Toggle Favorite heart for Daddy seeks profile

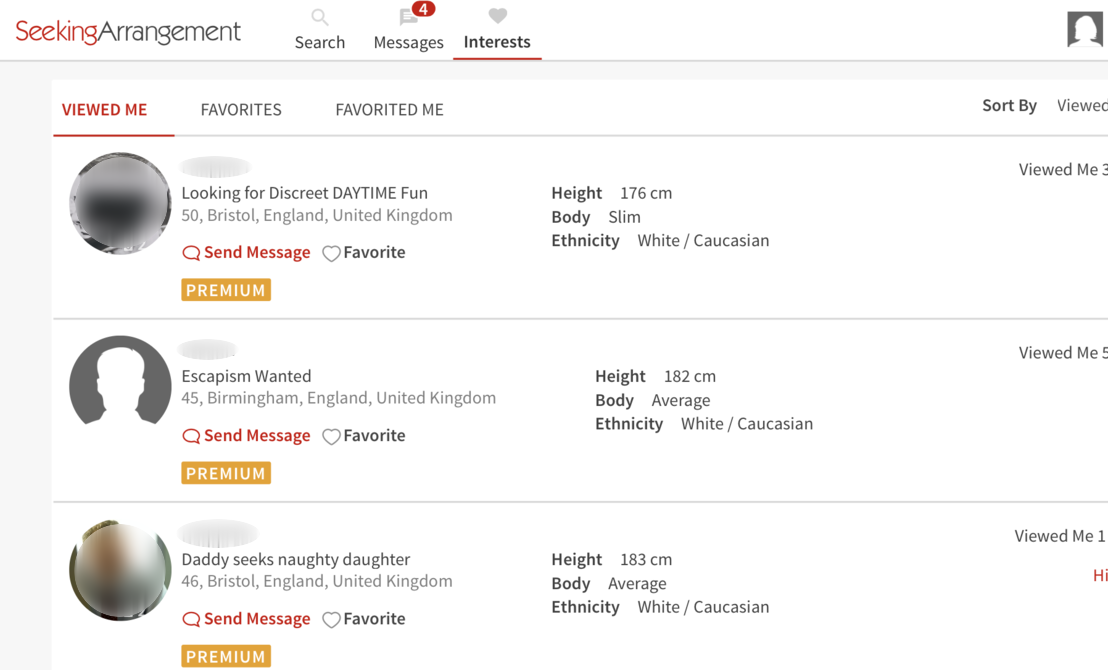click(331, 619)
